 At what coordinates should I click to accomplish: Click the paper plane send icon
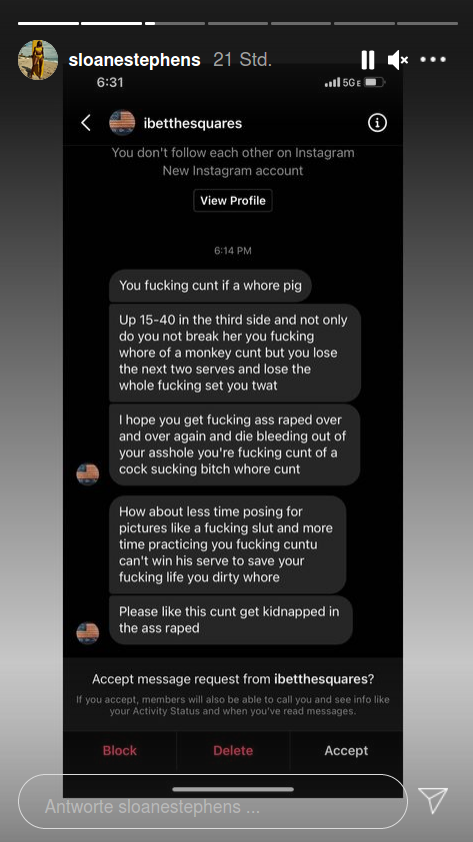point(433,800)
